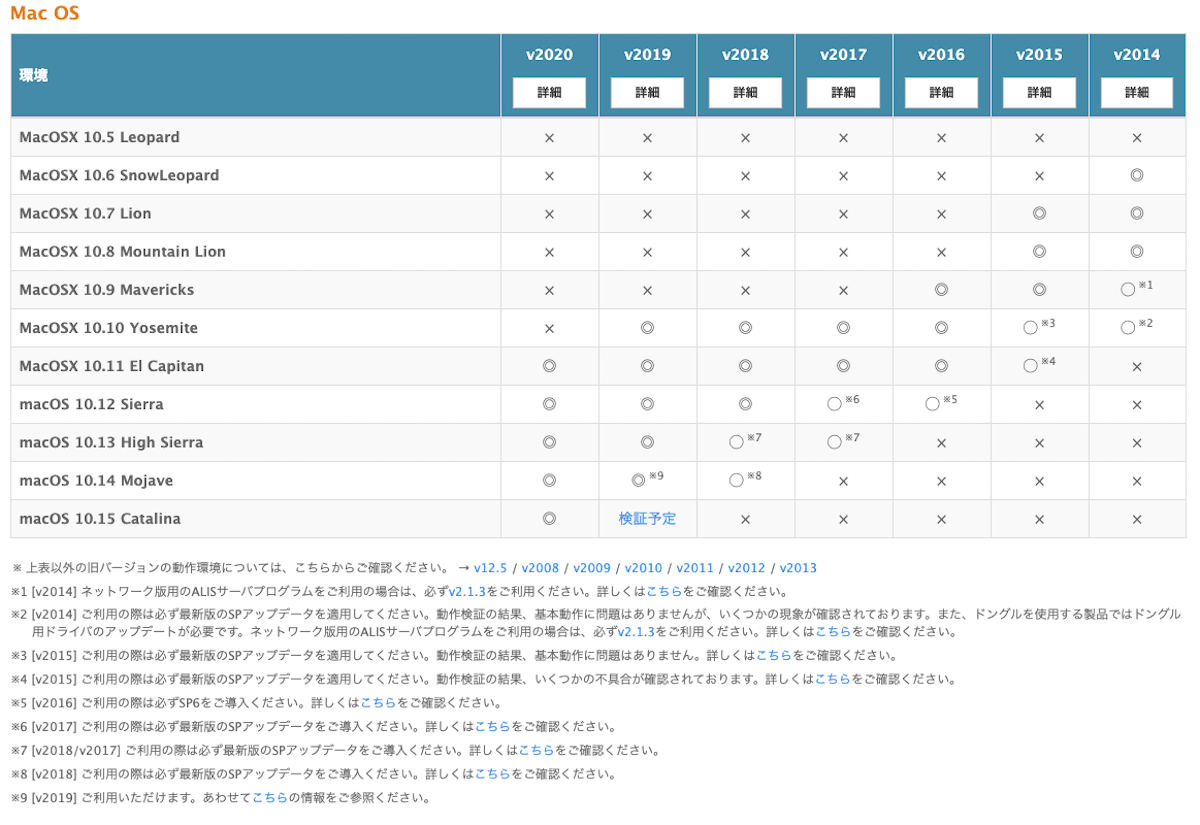The width and height of the screenshot is (1200, 825).
Task: Click the 'v2020' column header text
Action: click(x=549, y=55)
